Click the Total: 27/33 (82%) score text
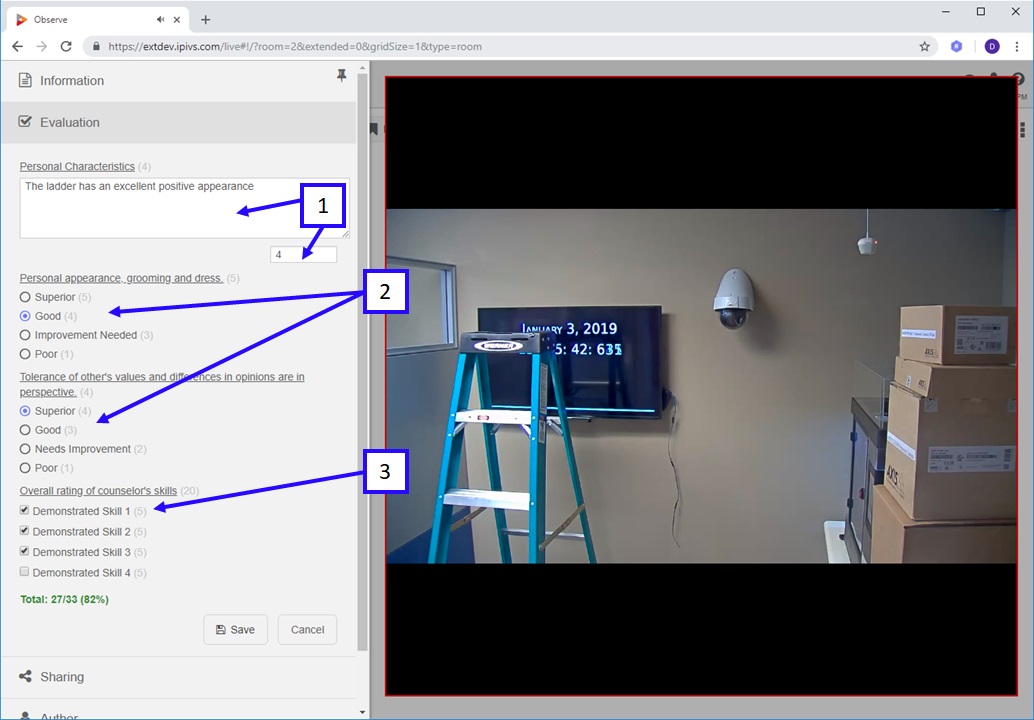 pyautogui.click(x=65, y=599)
